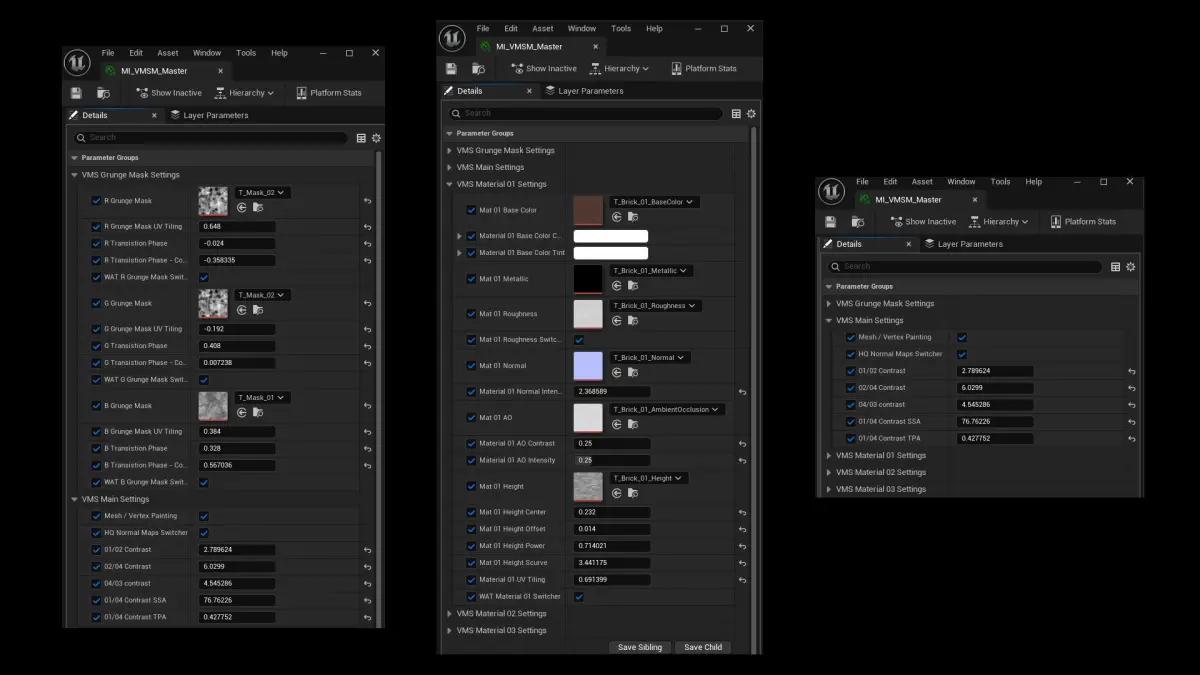1200x675 pixels.
Task: Use selected asset for G Grunge Mask
Action: pos(241,310)
